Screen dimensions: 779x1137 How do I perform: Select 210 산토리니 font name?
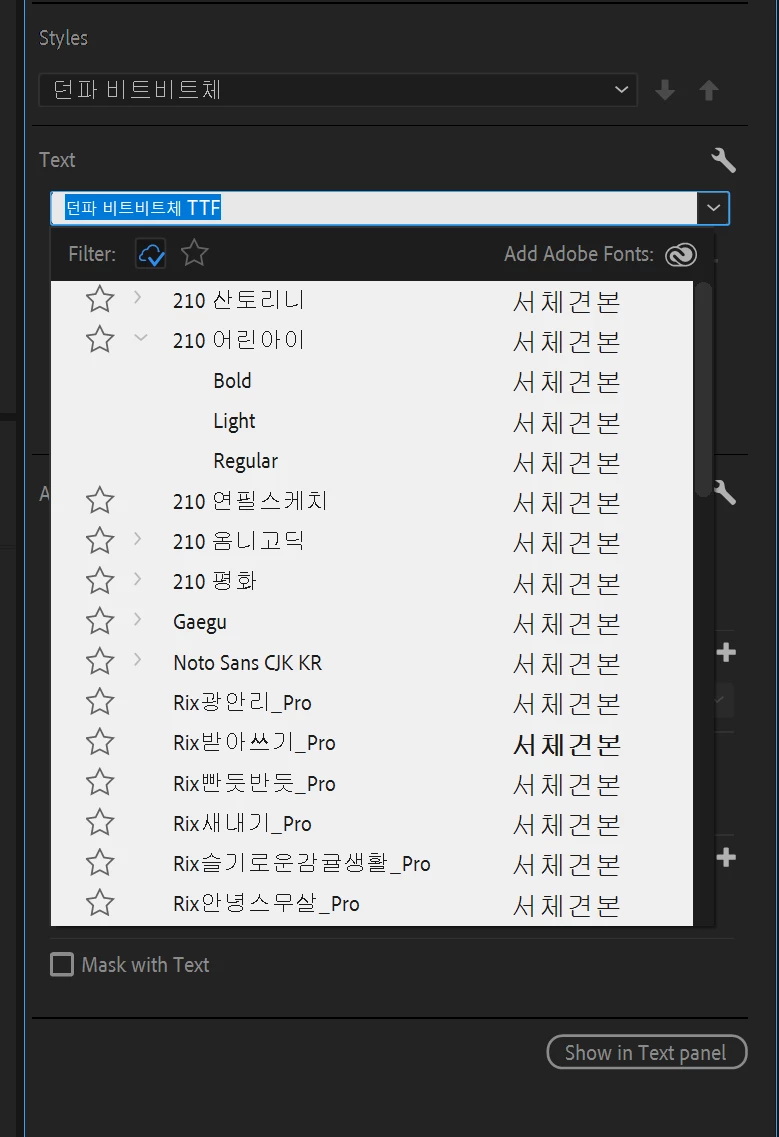[239, 300]
